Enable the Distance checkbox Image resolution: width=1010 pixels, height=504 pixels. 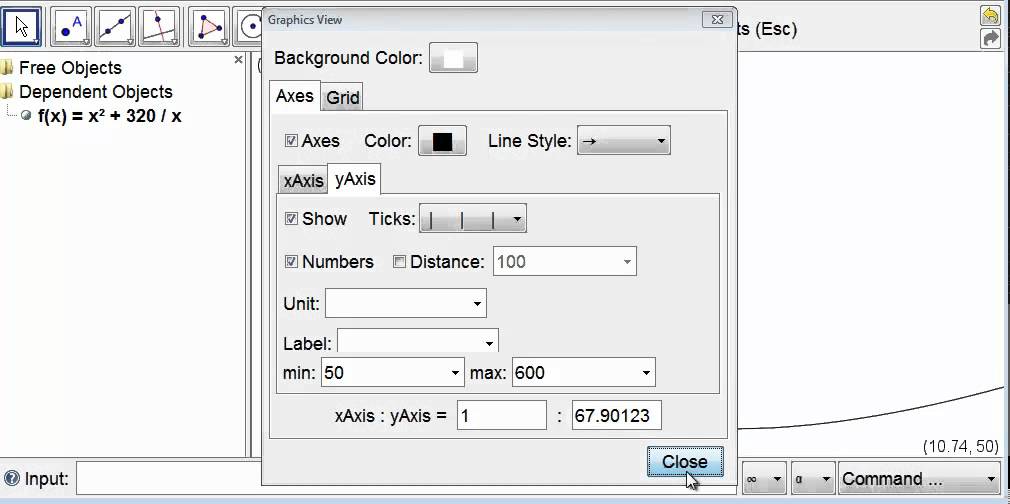pyautogui.click(x=400, y=262)
